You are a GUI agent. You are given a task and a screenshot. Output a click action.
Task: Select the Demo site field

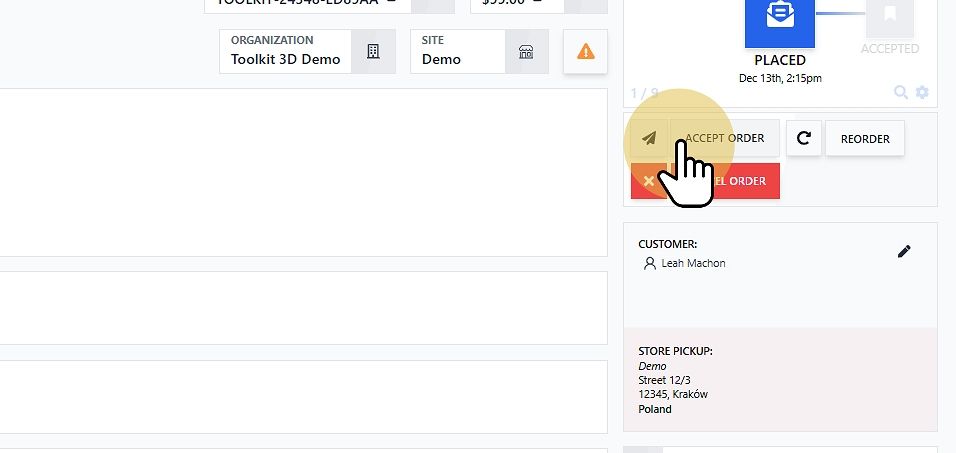coord(458,51)
